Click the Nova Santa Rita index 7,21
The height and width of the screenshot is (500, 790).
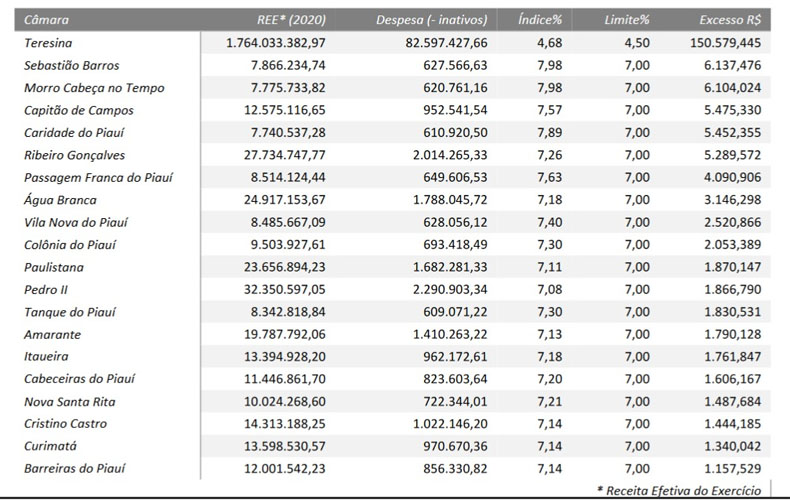pos(547,401)
